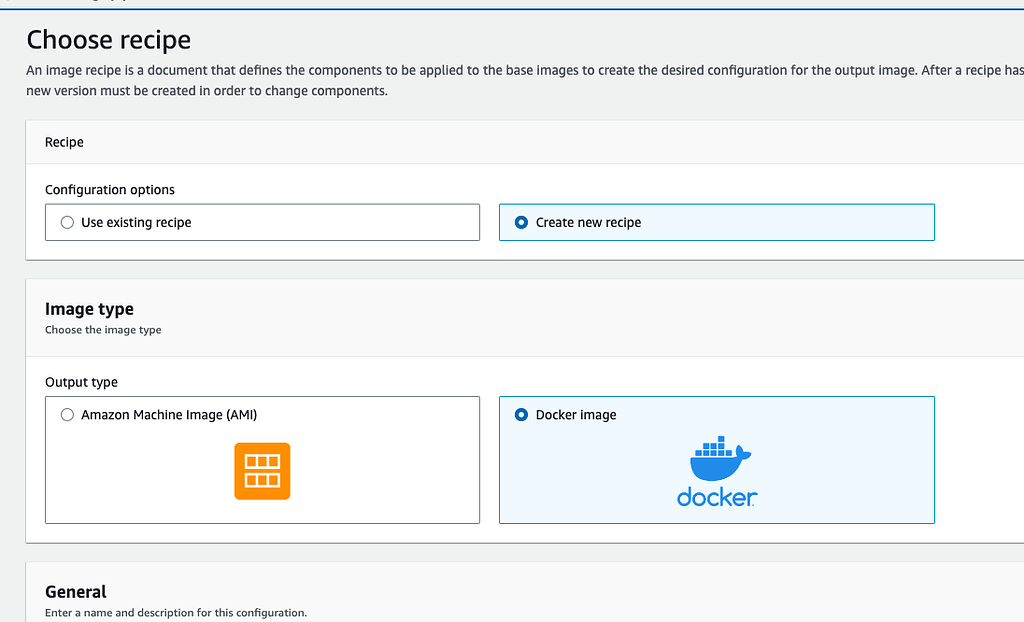Click the orange AMI grid icon
The height and width of the screenshot is (622, 1024).
tap(262, 470)
